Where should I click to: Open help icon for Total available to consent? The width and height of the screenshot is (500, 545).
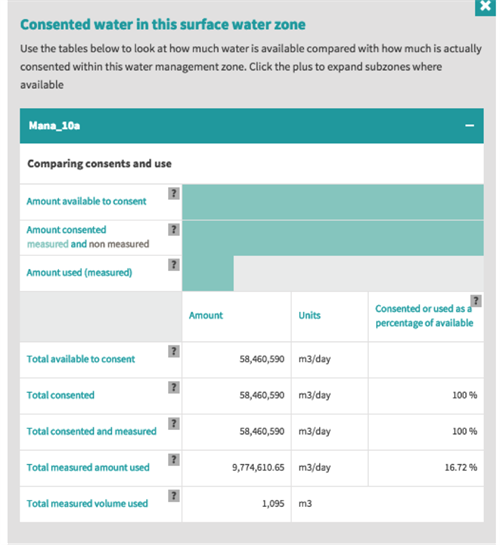click(x=174, y=351)
